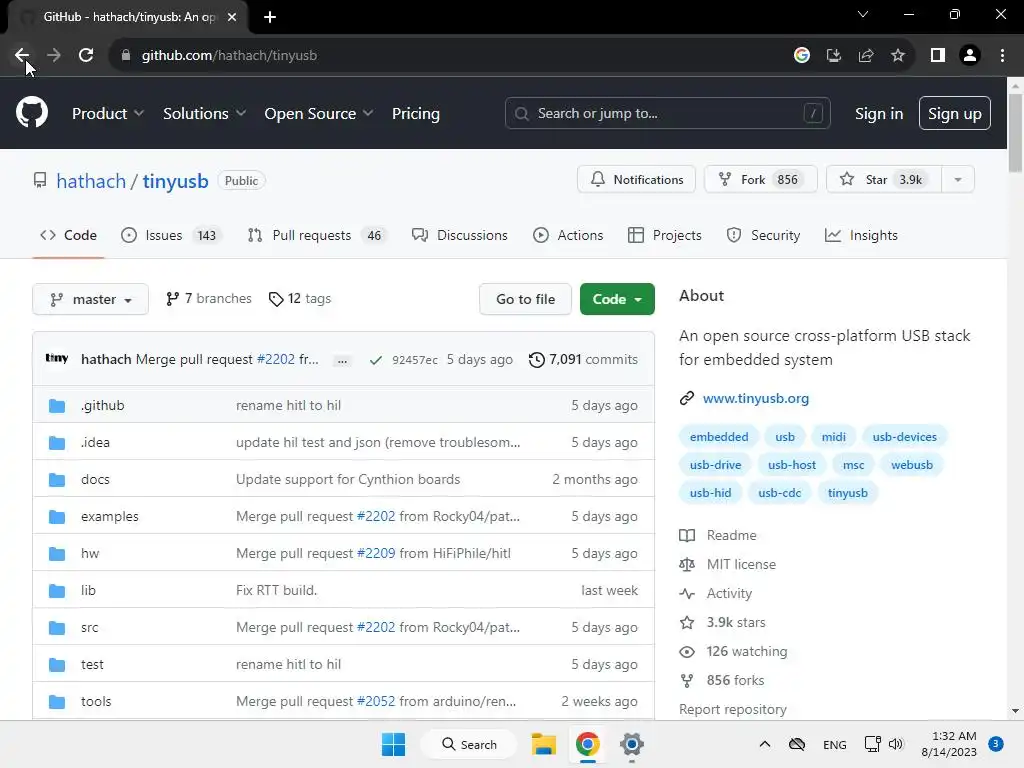The image size is (1024, 768).
Task: Open the Insights tab
Action: (861, 235)
